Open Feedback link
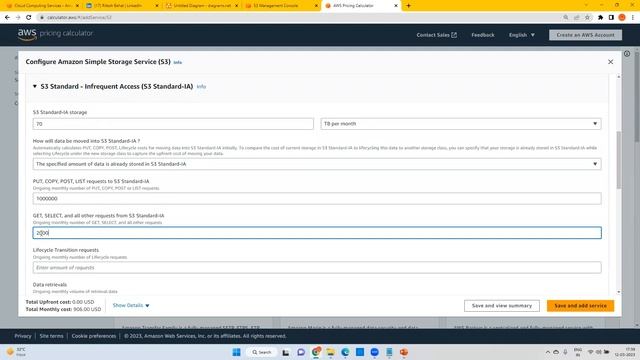Screen dimensions: 640x360 482,35
